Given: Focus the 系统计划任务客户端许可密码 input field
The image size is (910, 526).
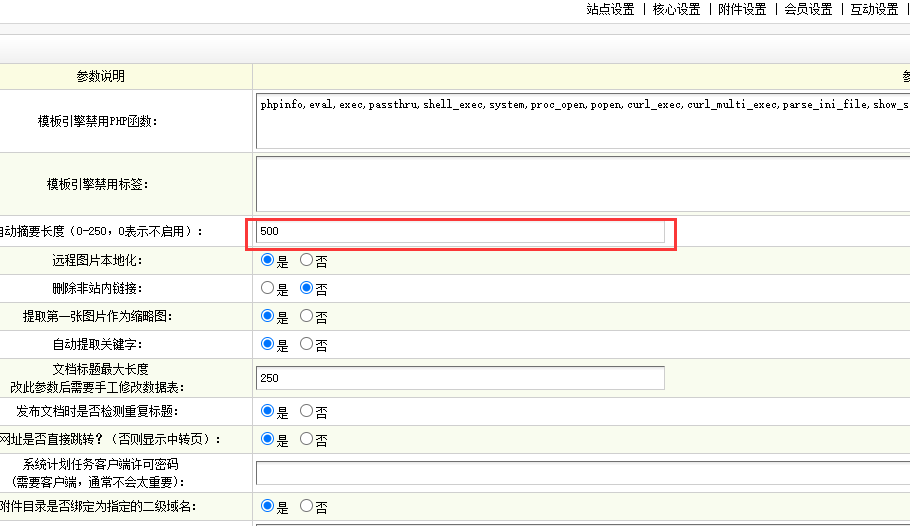Looking at the screenshot, I should [582, 473].
